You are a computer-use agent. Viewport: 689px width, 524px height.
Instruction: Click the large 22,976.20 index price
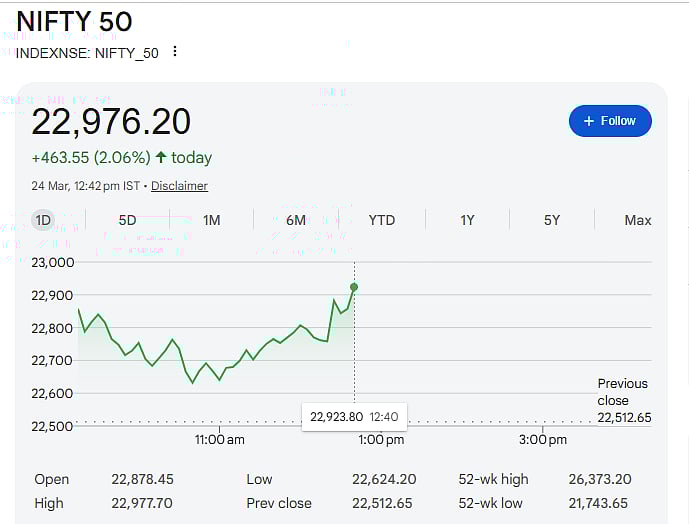tap(111, 122)
